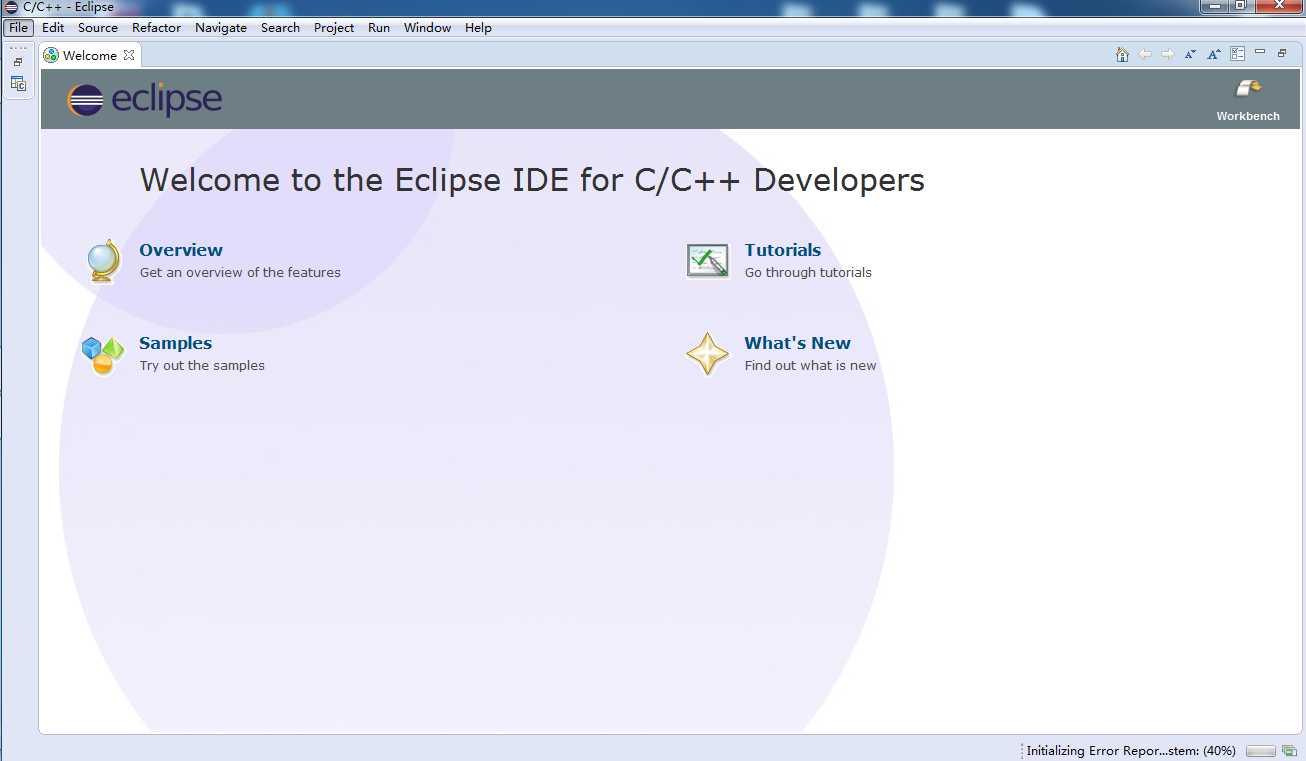Image resolution: width=1306 pixels, height=761 pixels.
Task: Click 'Initializing Error Repor...stem: (40%)' status text
Action: pos(1131,751)
